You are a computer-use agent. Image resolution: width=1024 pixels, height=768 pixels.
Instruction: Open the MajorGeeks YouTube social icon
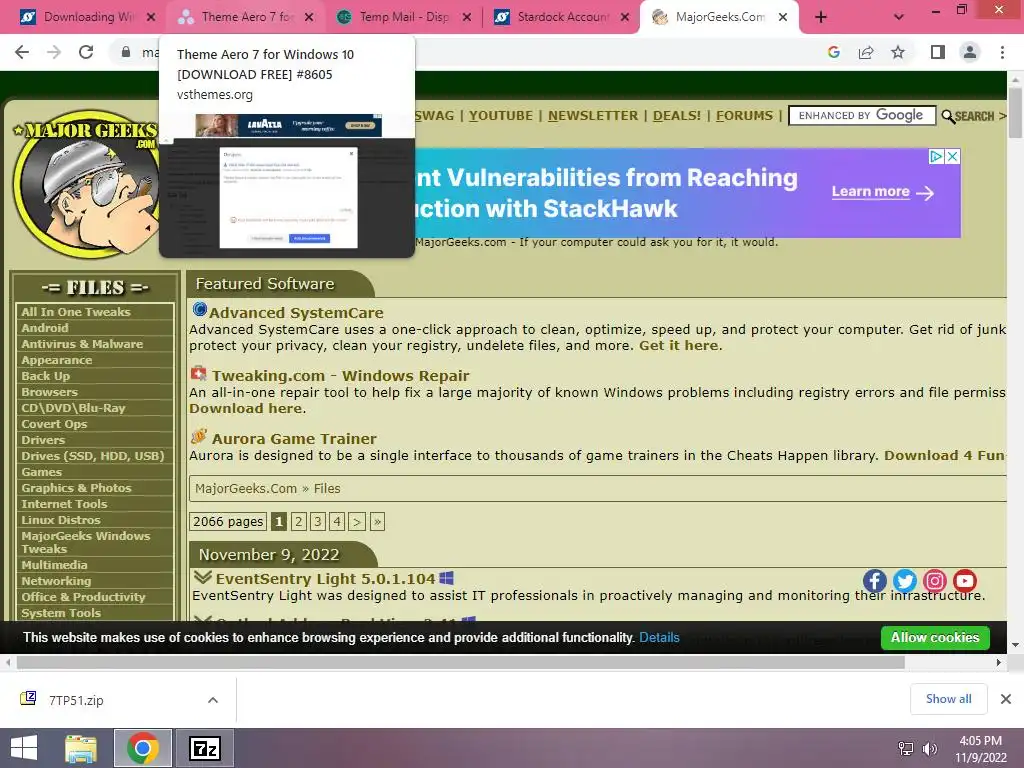click(965, 581)
